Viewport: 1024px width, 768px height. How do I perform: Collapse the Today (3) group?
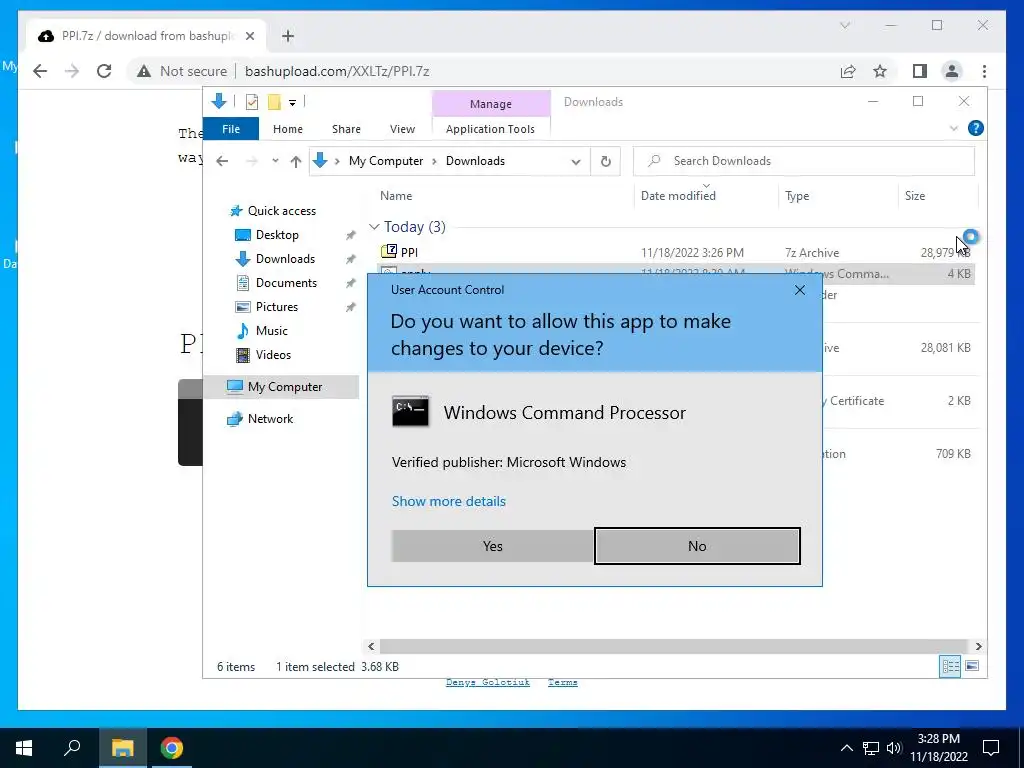(374, 227)
